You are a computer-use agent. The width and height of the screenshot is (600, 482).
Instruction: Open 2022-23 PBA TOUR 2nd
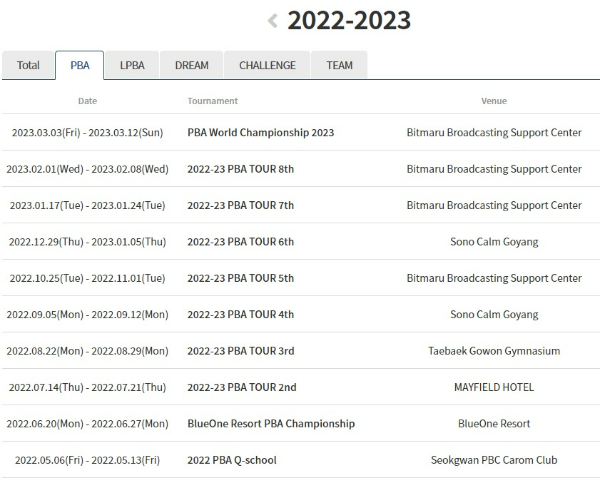[x=242, y=387]
